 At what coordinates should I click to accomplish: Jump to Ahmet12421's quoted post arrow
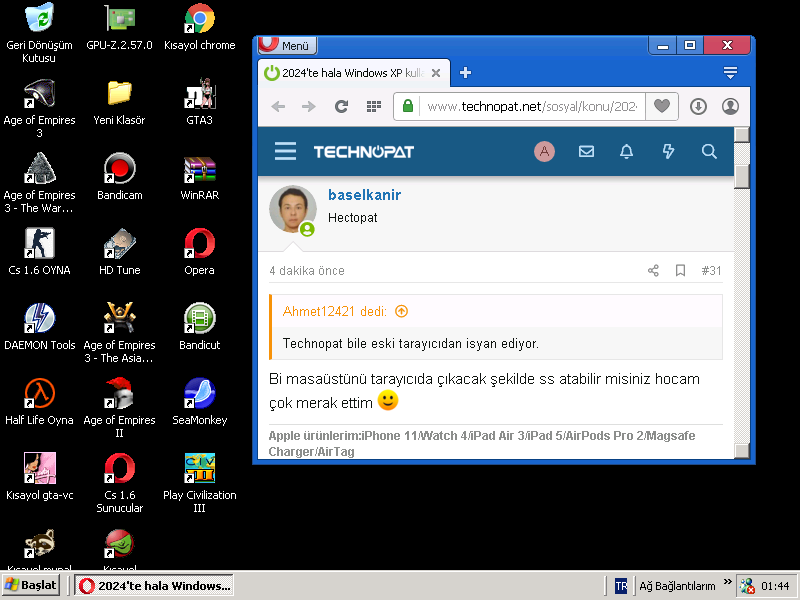point(402,311)
